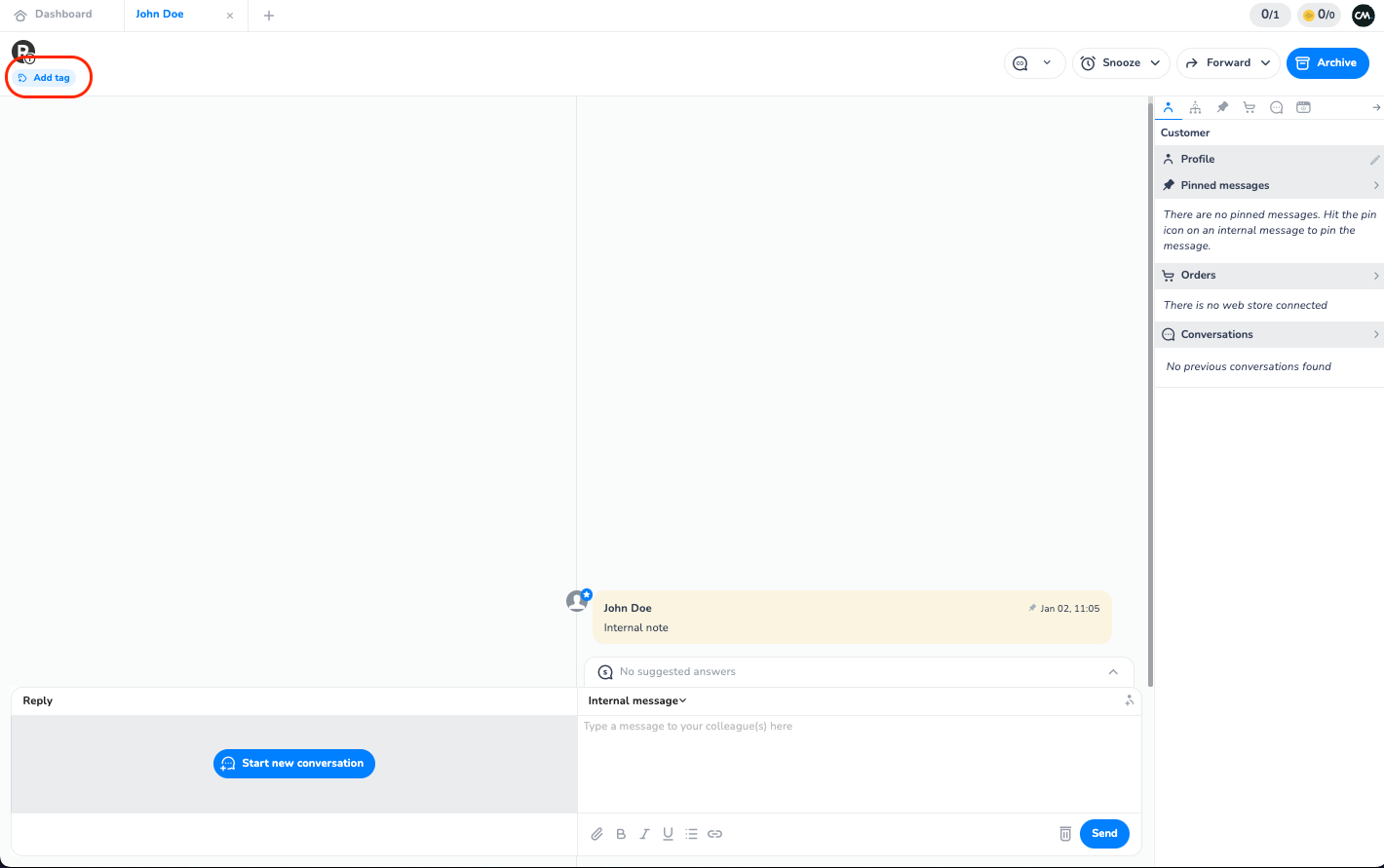This screenshot has height=868, width=1384.
Task: Open the organization hierarchy tab icon
Action: [1195, 107]
